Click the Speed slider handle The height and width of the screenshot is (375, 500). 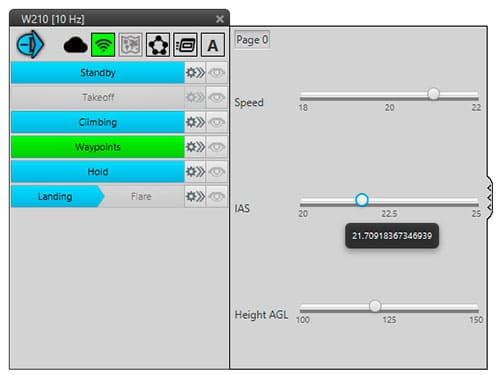tap(433, 94)
